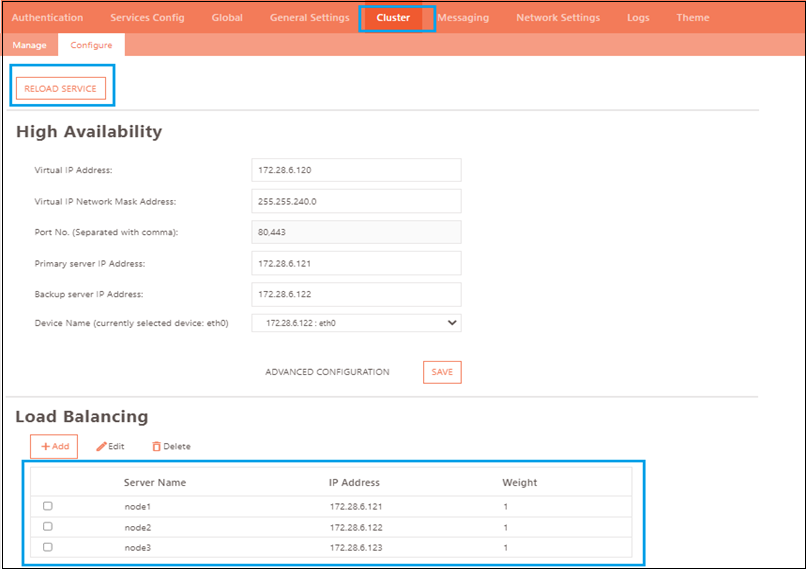Open the Logs tab
This screenshot has width=806, height=569.
[638, 17]
